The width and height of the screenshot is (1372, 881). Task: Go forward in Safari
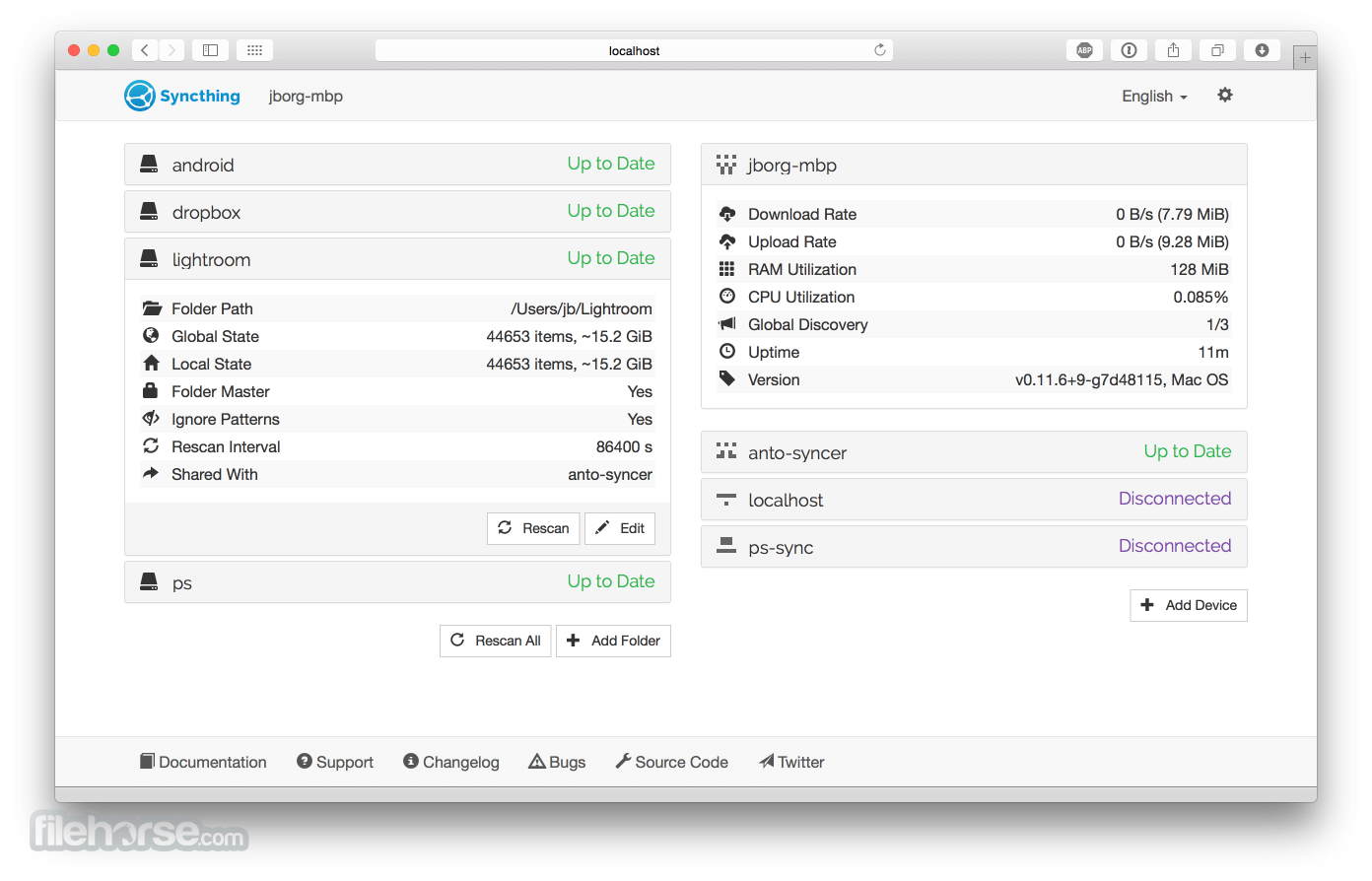[x=171, y=50]
